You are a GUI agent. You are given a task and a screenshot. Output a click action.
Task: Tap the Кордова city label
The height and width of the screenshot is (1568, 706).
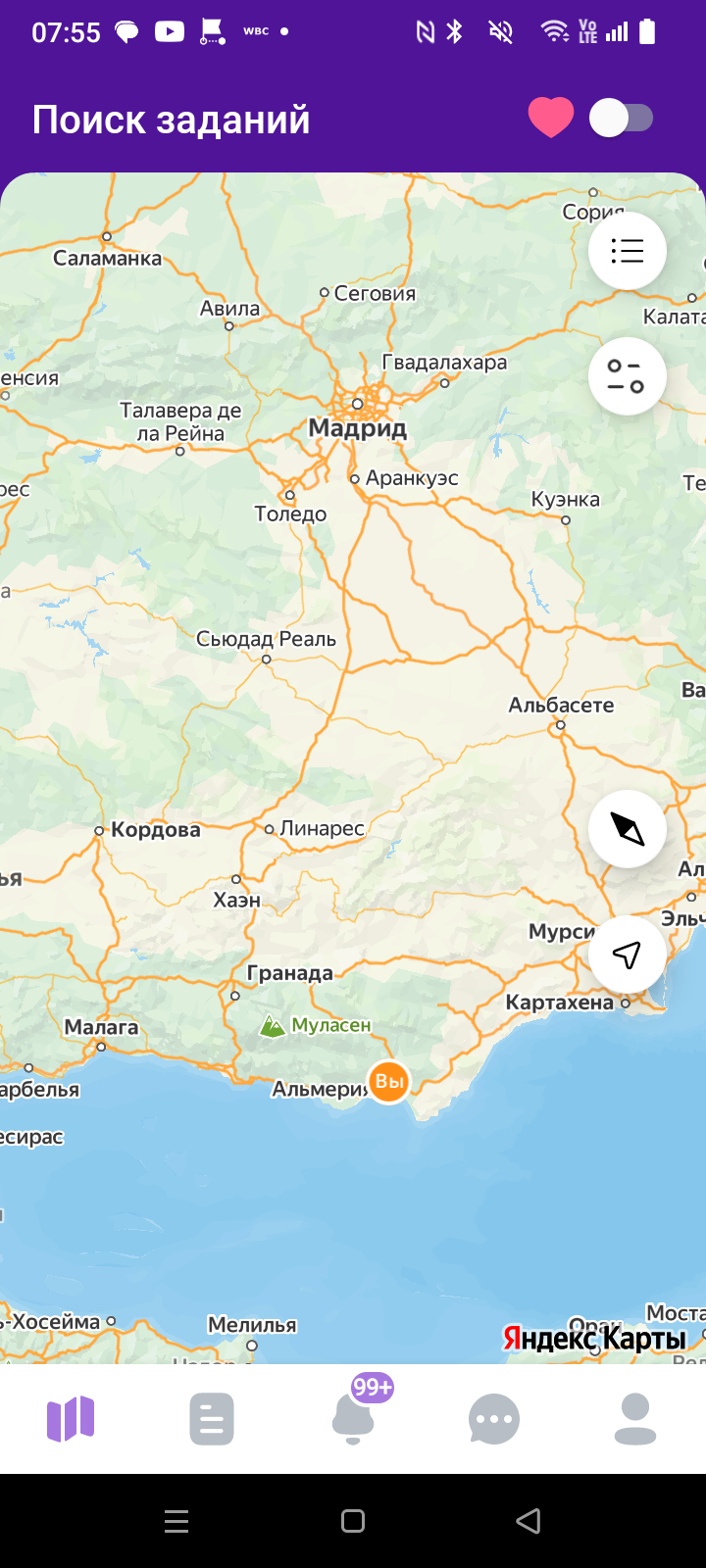pos(155,830)
